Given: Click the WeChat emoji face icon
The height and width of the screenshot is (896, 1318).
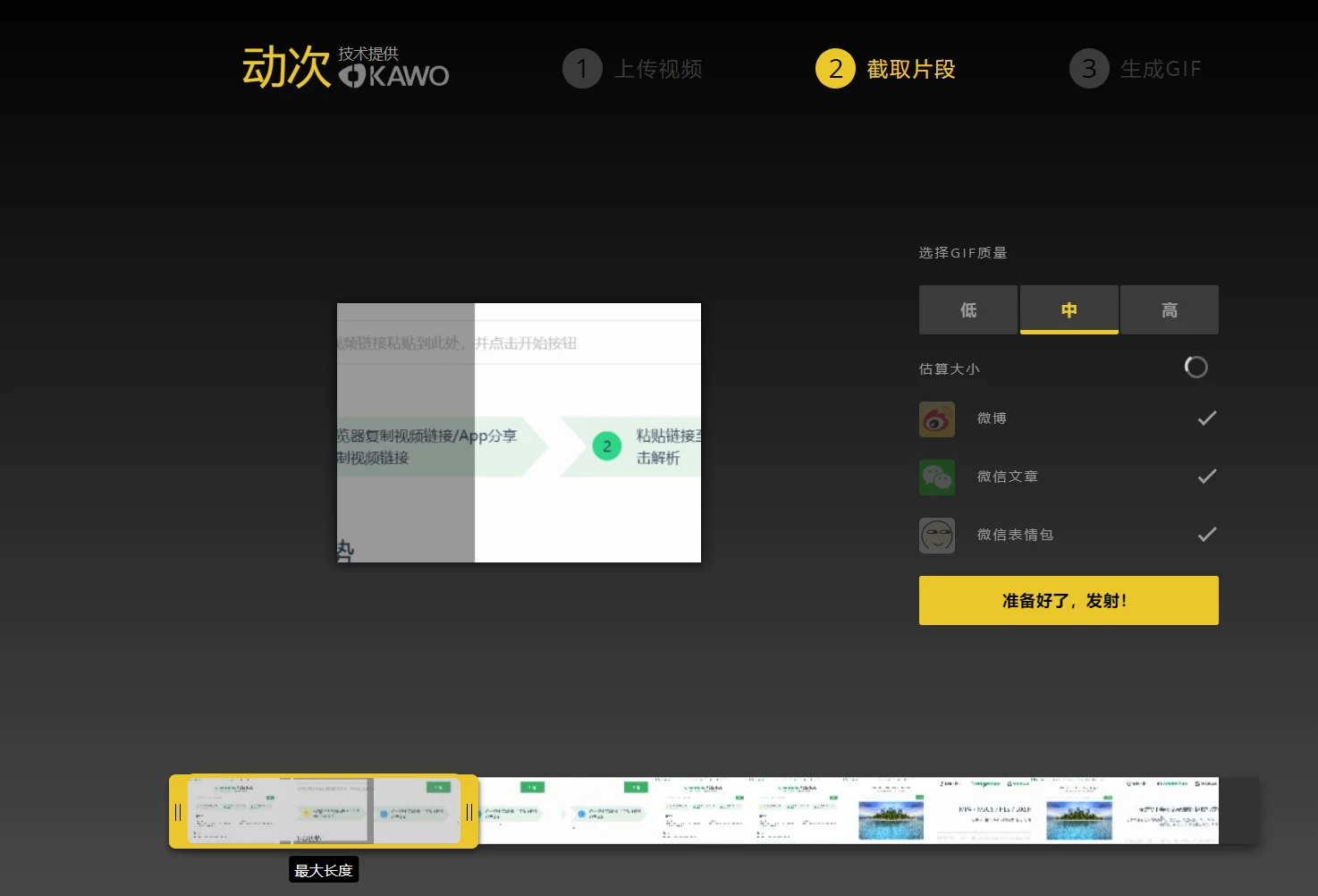Looking at the screenshot, I should point(937,536).
